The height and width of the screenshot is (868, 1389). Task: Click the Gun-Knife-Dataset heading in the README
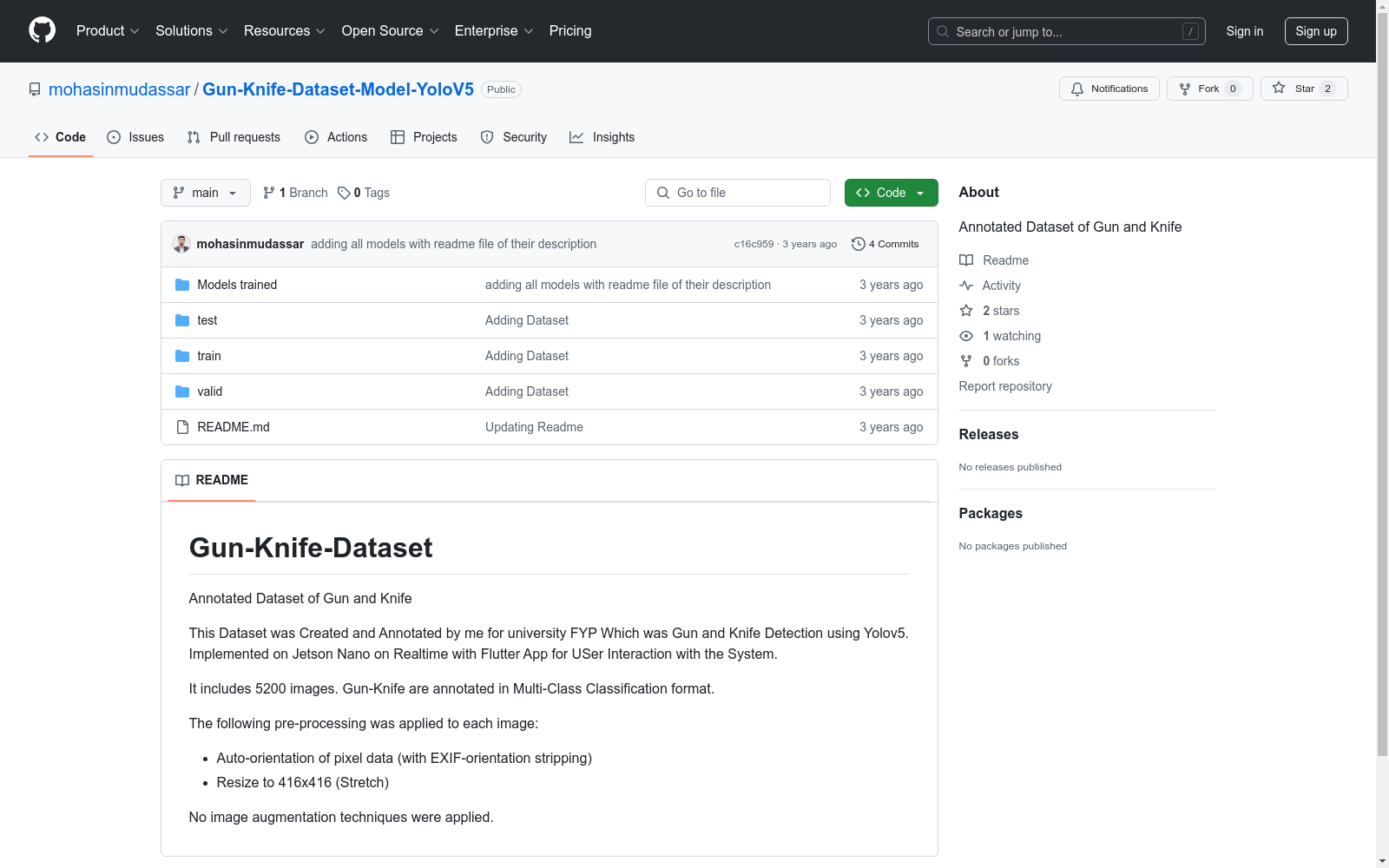311,548
